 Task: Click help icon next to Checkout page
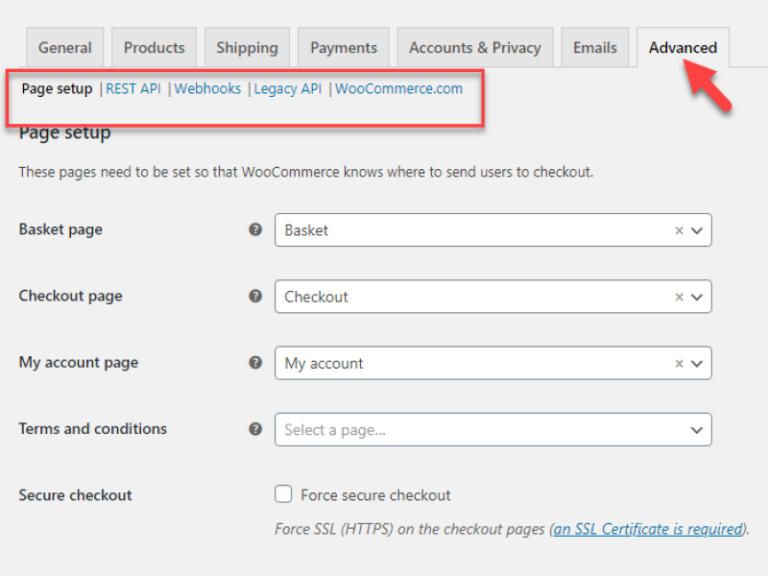[255, 296]
